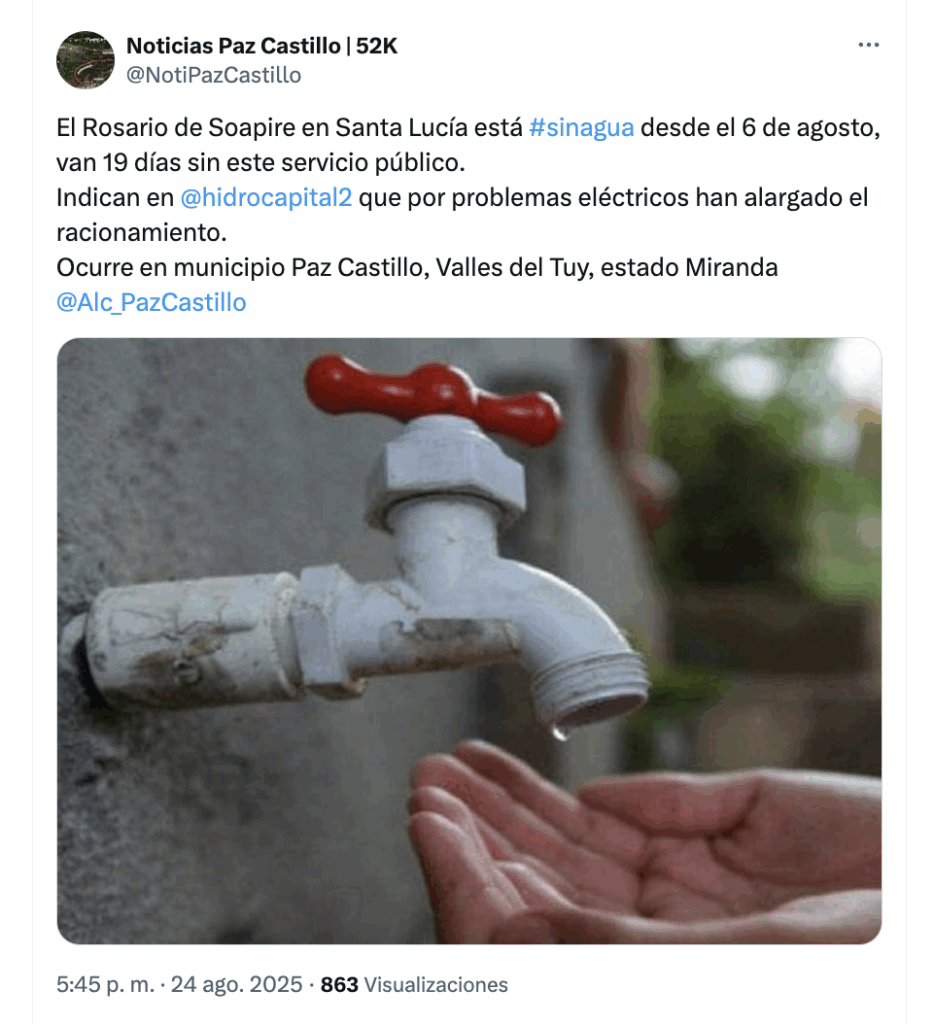Open the three-dot more options menu

click(868, 45)
